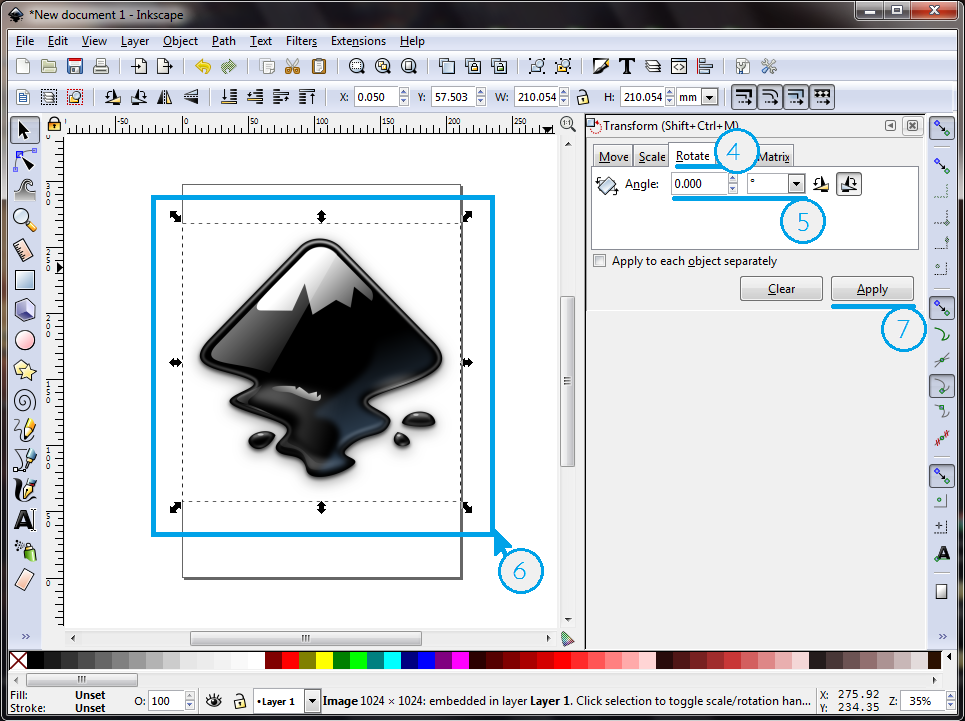The image size is (965, 721).
Task: Click the Print icon
Action: pyautogui.click(x=100, y=66)
